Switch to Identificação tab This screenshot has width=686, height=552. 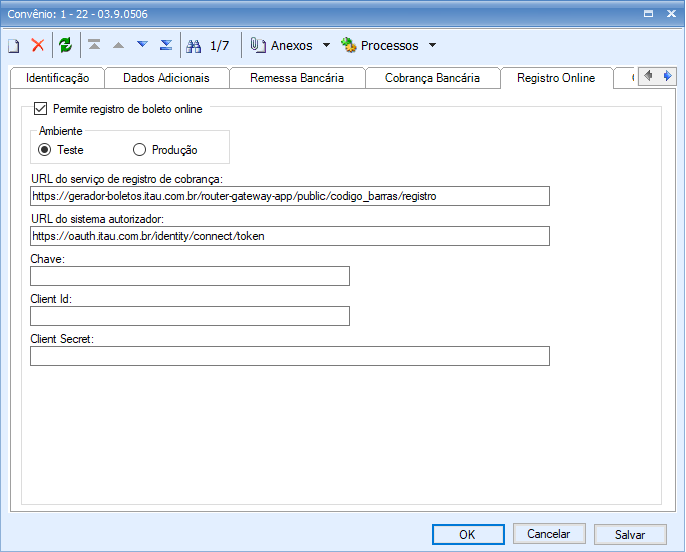pos(57,78)
